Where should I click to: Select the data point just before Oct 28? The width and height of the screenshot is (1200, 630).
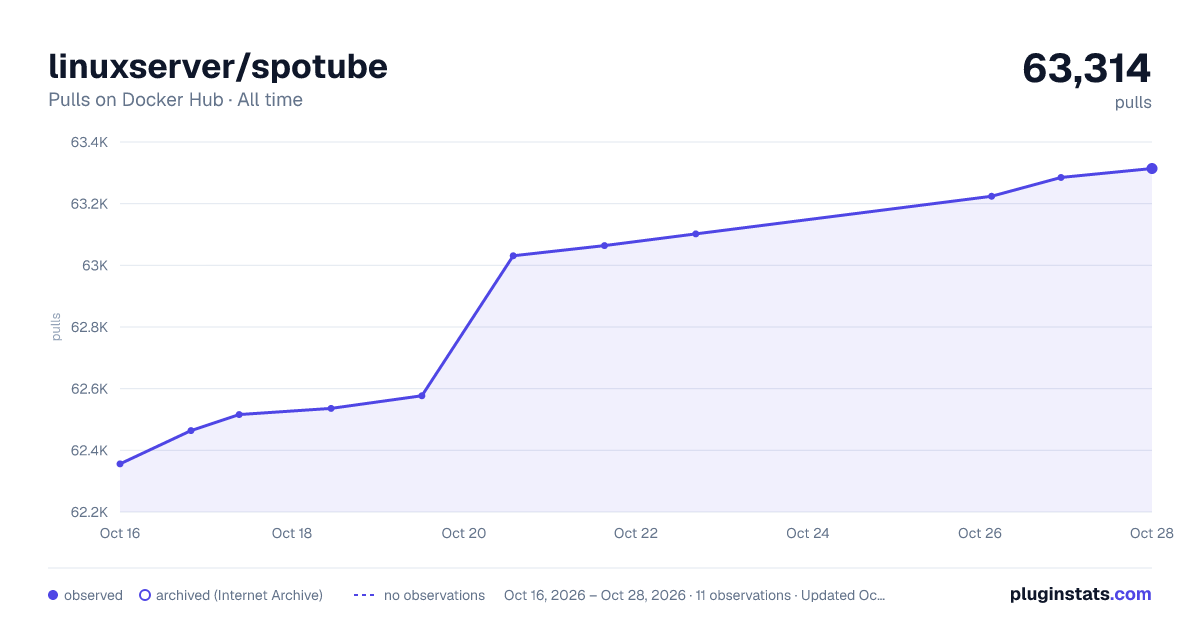(1061, 177)
